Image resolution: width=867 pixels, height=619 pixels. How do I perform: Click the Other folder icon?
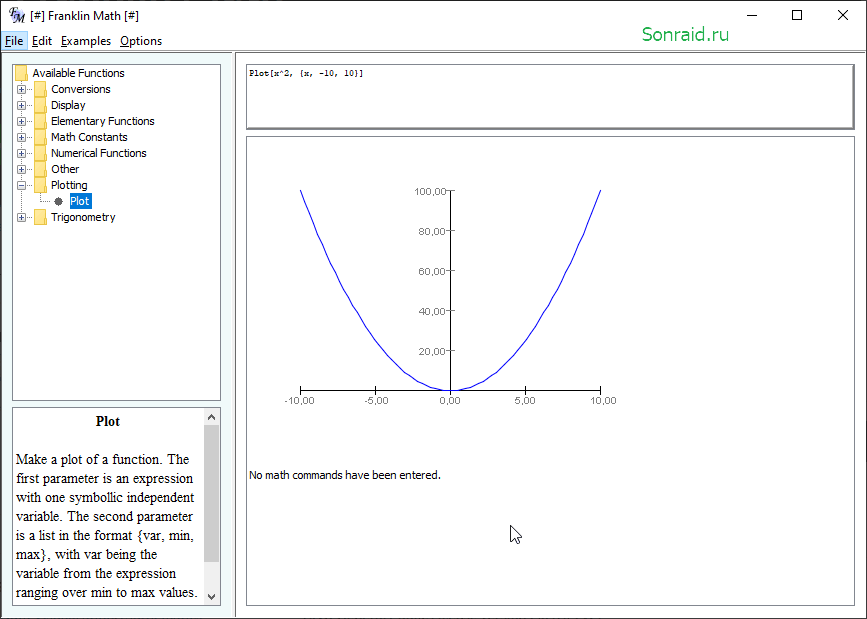[40, 169]
